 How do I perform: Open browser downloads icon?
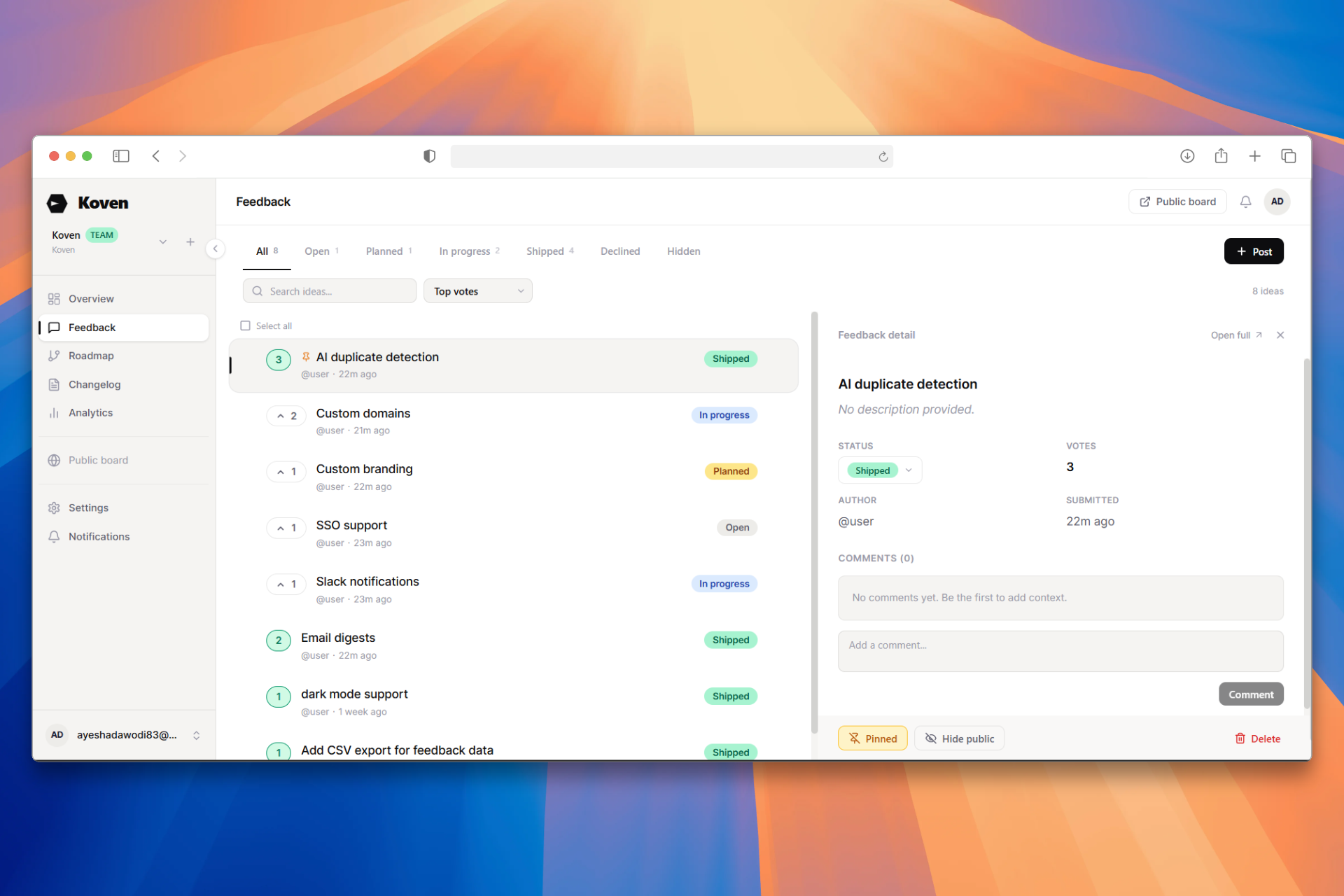click(1187, 156)
